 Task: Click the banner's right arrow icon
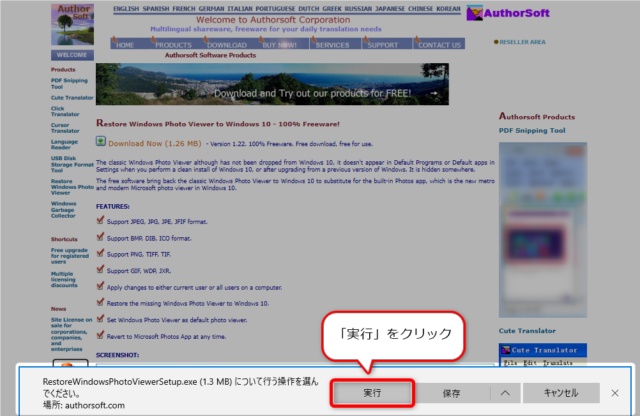[433, 93]
